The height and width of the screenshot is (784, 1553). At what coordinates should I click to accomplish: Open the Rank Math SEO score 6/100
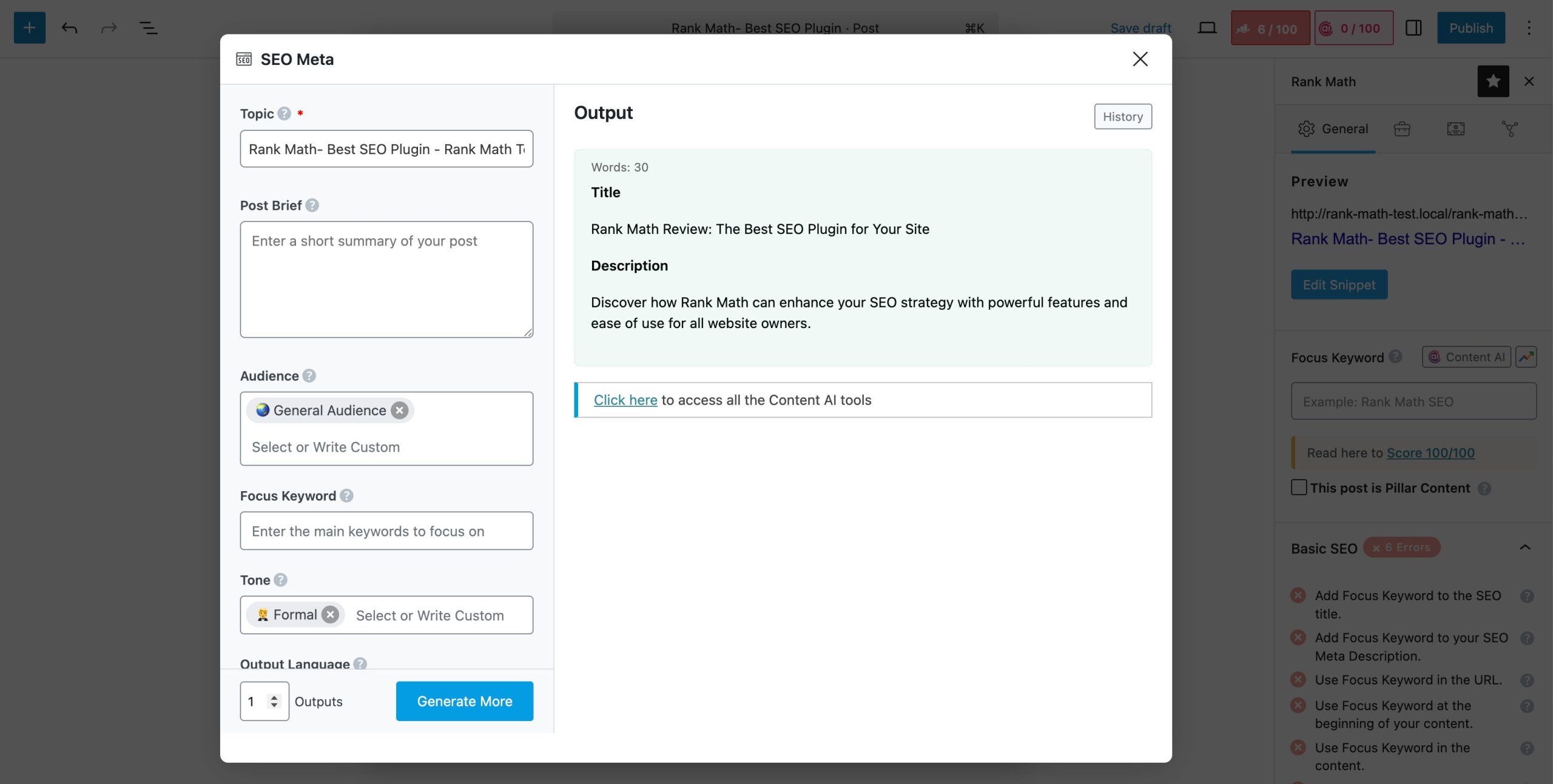1270,28
